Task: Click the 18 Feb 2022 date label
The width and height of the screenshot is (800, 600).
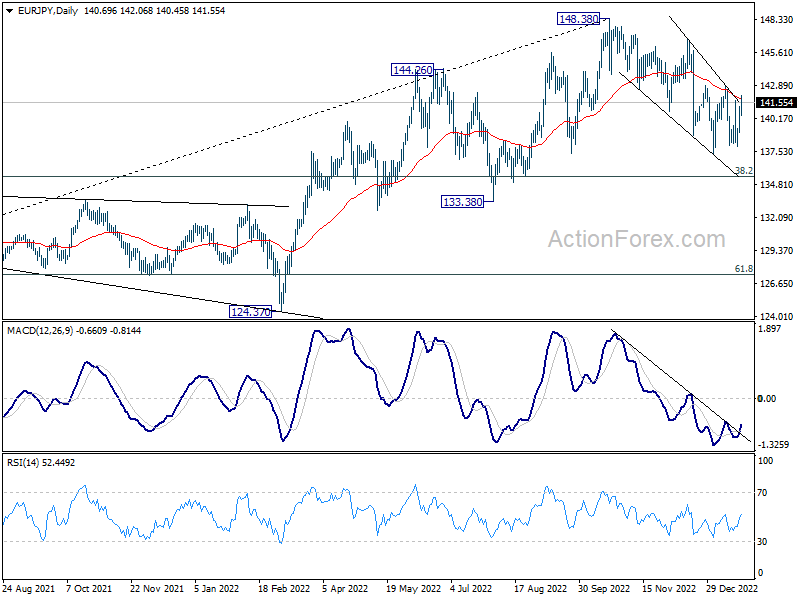Action: [284, 588]
